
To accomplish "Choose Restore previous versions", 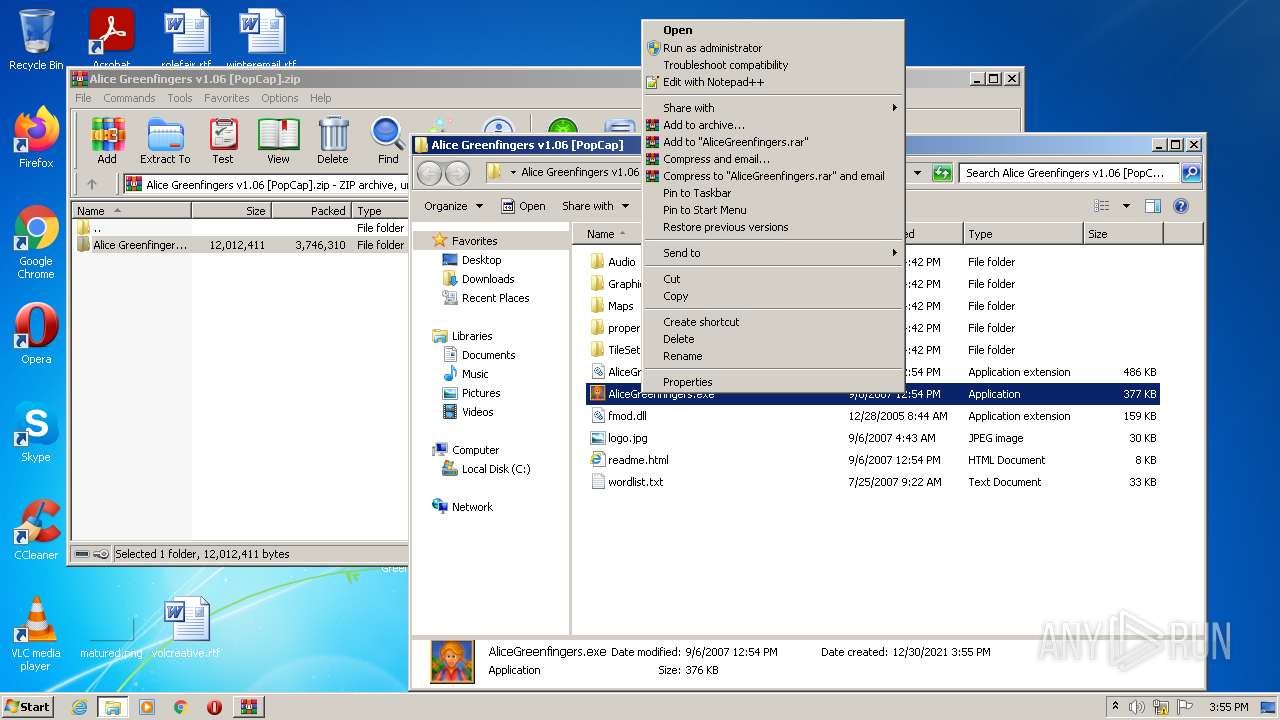I will click(725, 227).
